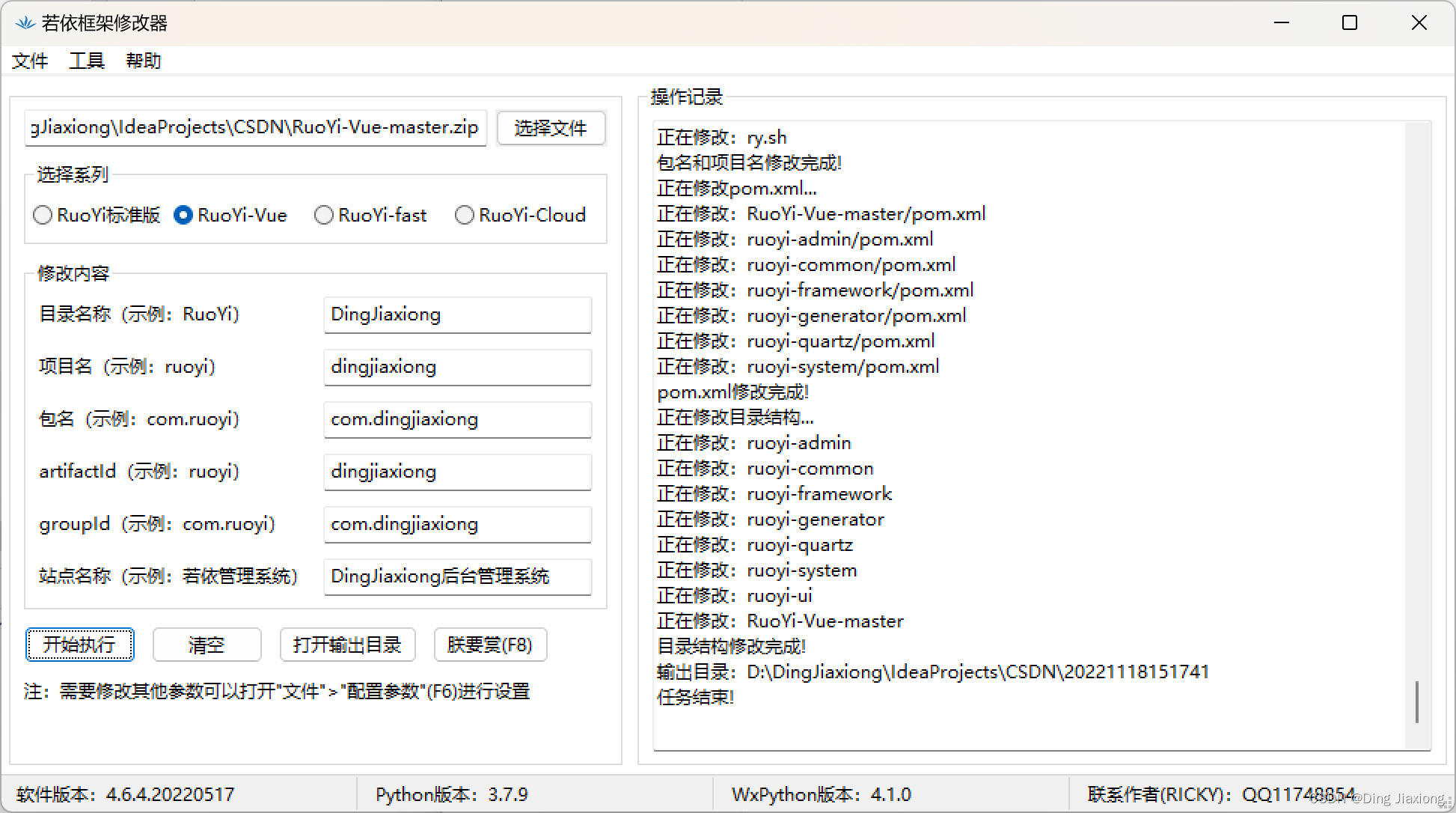The width and height of the screenshot is (1456, 813).
Task: Click the 输出目录 path line in log
Action: pos(933,672)
